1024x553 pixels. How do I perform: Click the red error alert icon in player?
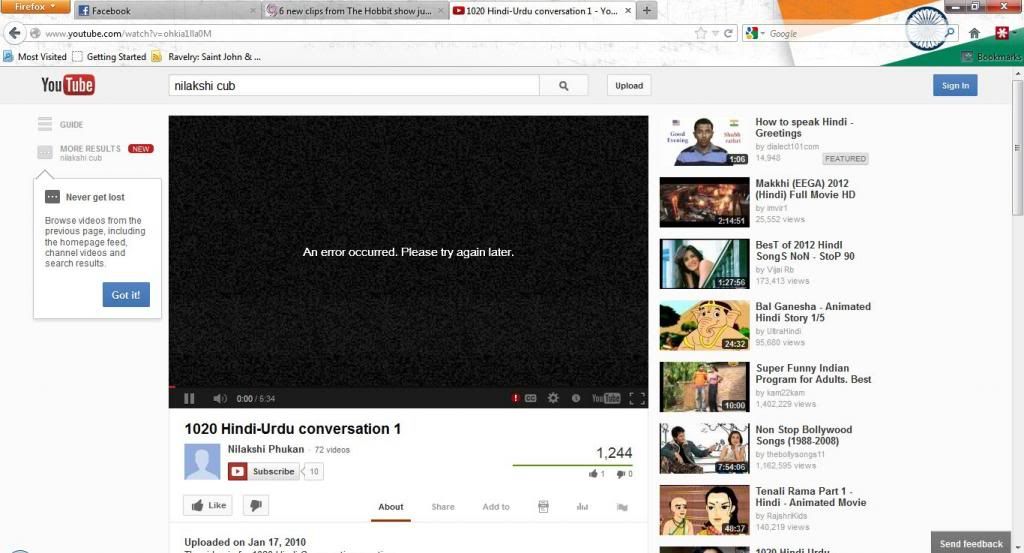[515, 398]
